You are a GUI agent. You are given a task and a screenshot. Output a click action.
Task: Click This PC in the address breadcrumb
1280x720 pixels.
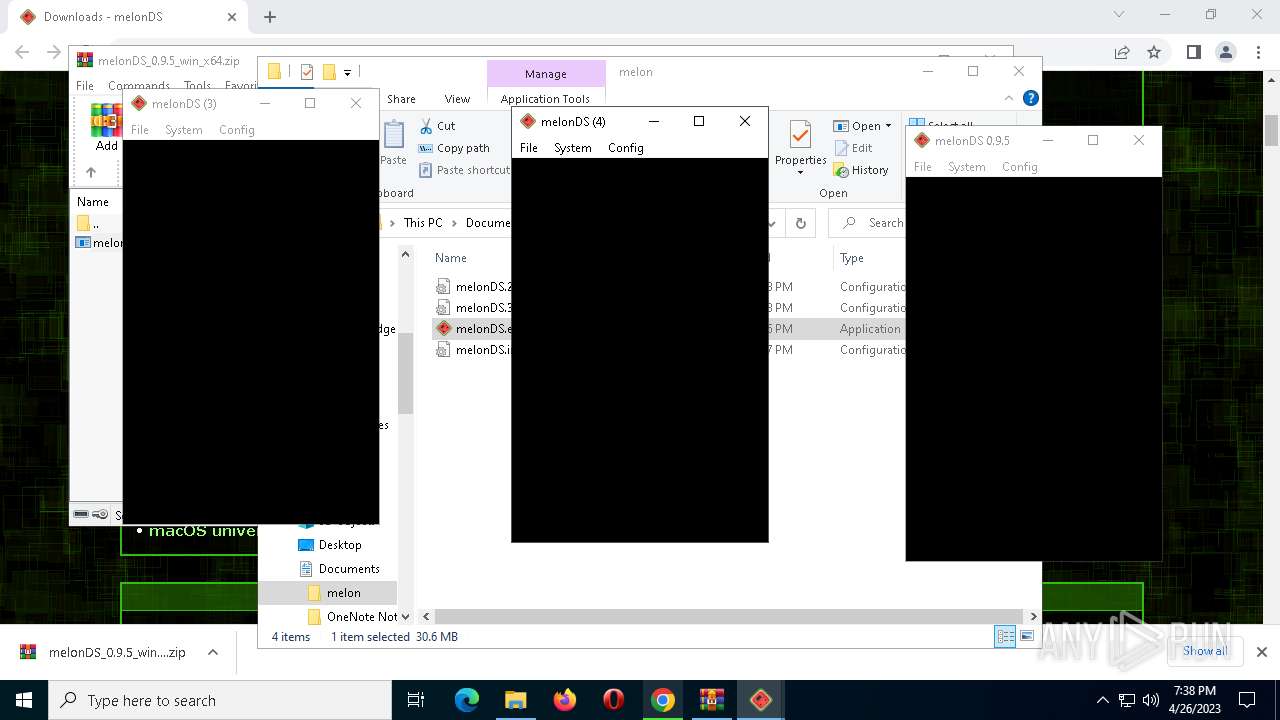[423, 223]
